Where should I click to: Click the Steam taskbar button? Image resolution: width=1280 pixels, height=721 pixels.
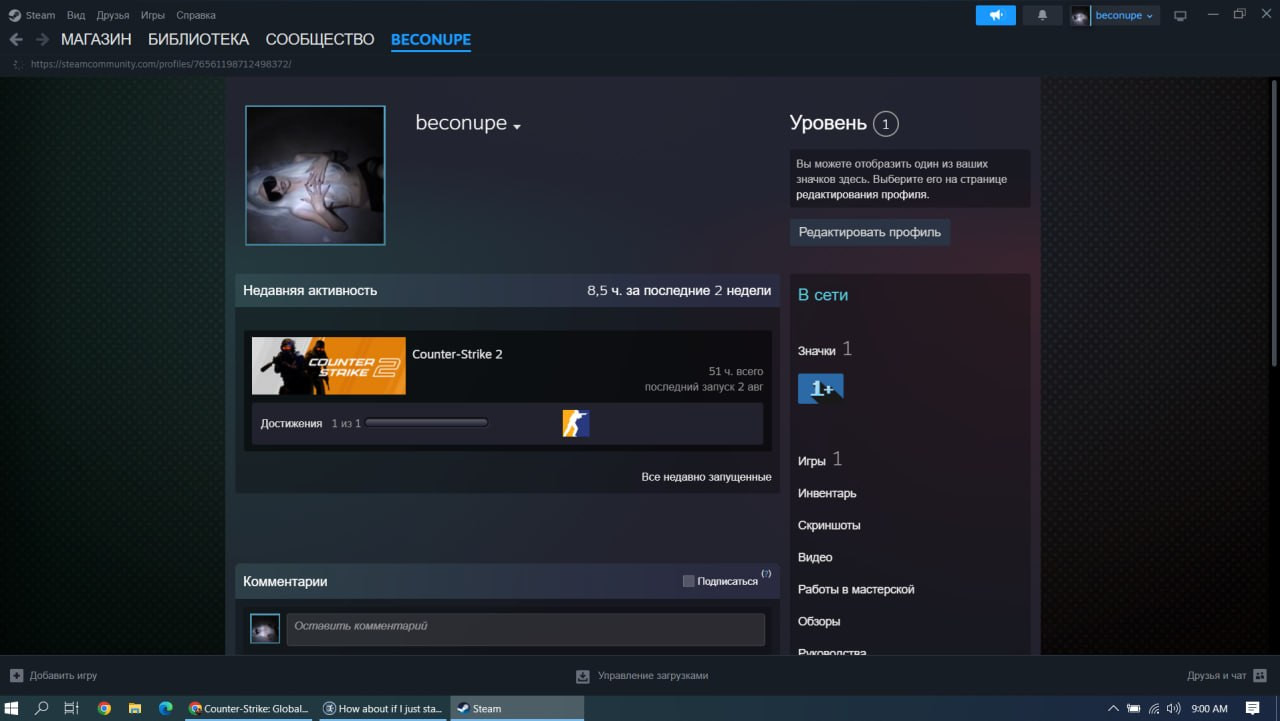[x=517, y=708]
